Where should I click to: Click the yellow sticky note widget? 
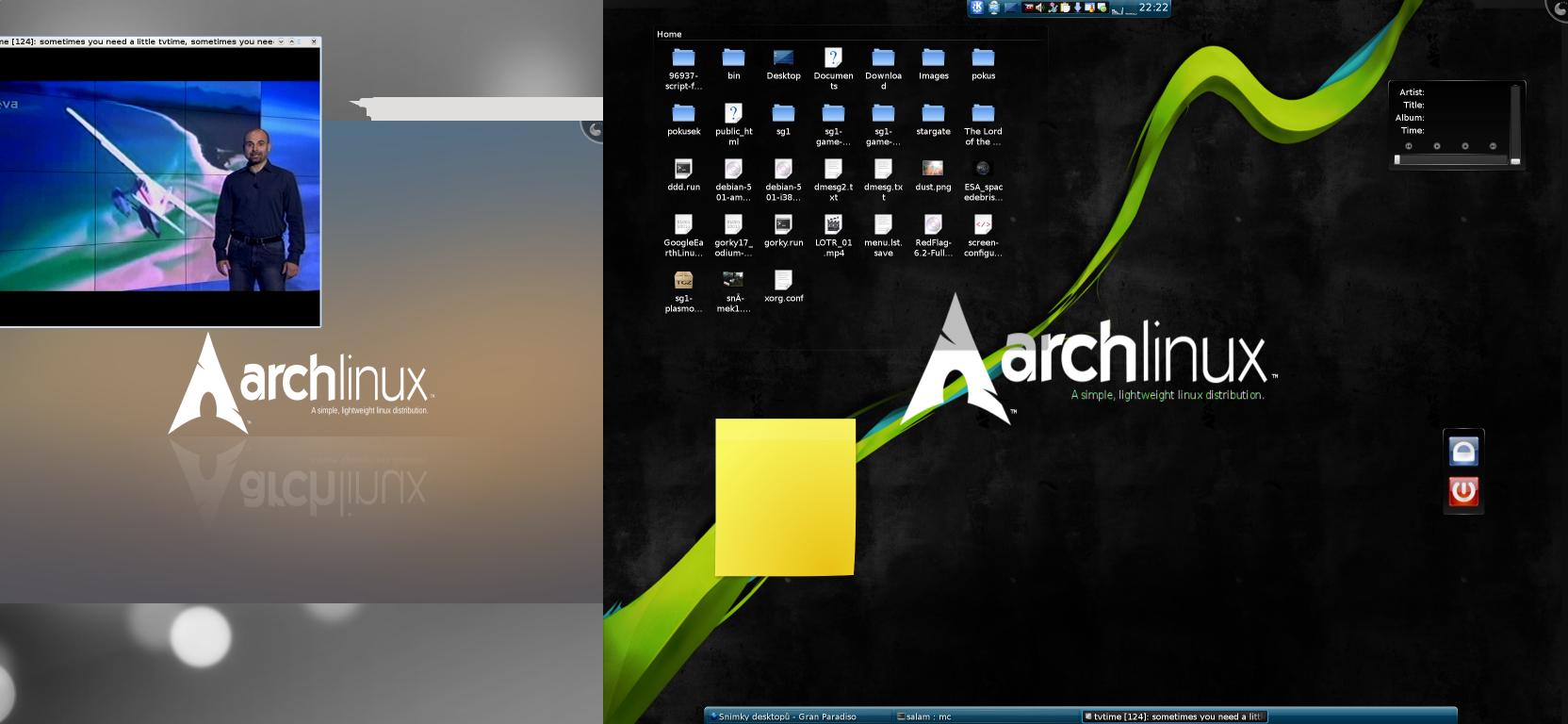point(785,497)
